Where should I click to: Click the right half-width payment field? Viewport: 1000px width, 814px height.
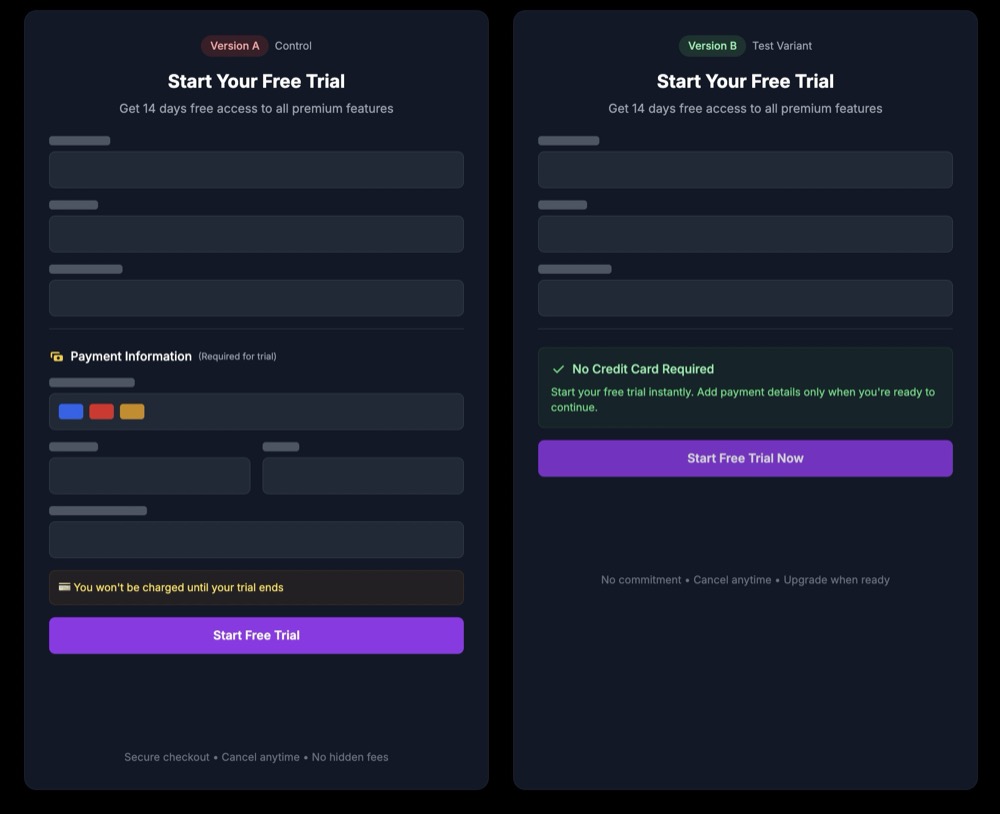(x=363, y=476)
